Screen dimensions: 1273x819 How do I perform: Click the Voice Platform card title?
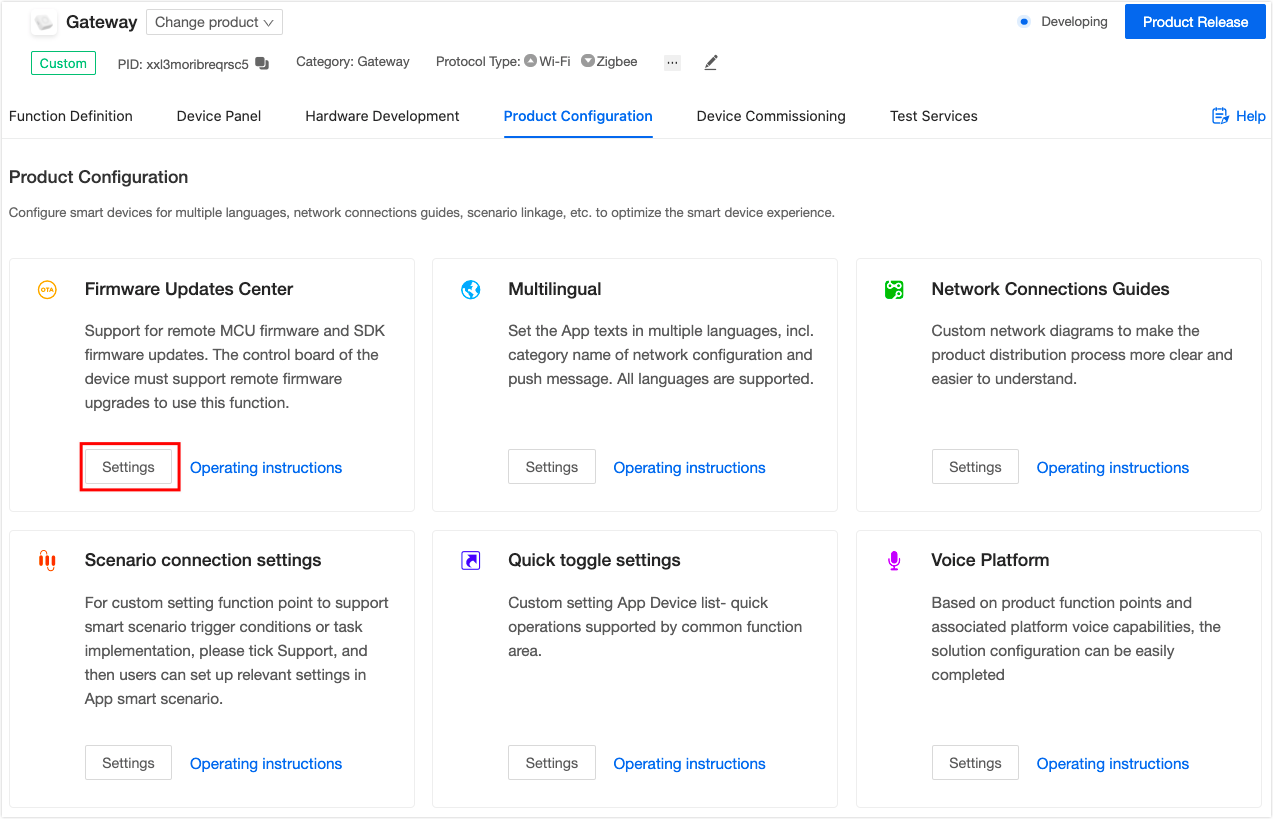click(990, 560)
